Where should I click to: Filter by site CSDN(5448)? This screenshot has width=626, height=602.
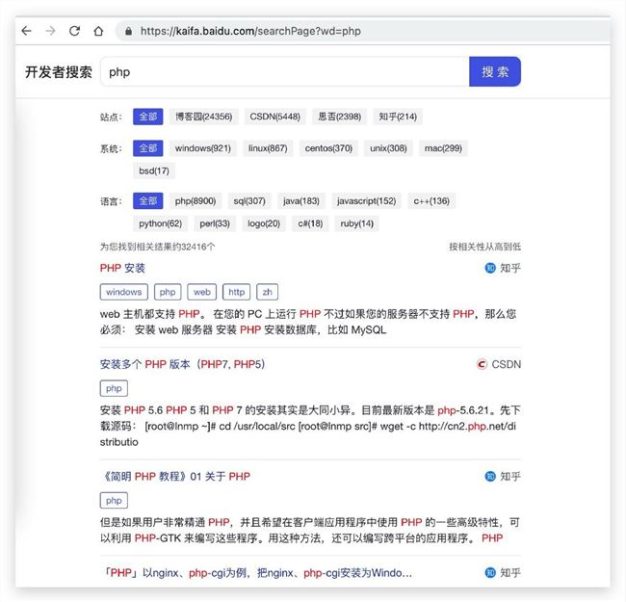[x=275, y=117]
